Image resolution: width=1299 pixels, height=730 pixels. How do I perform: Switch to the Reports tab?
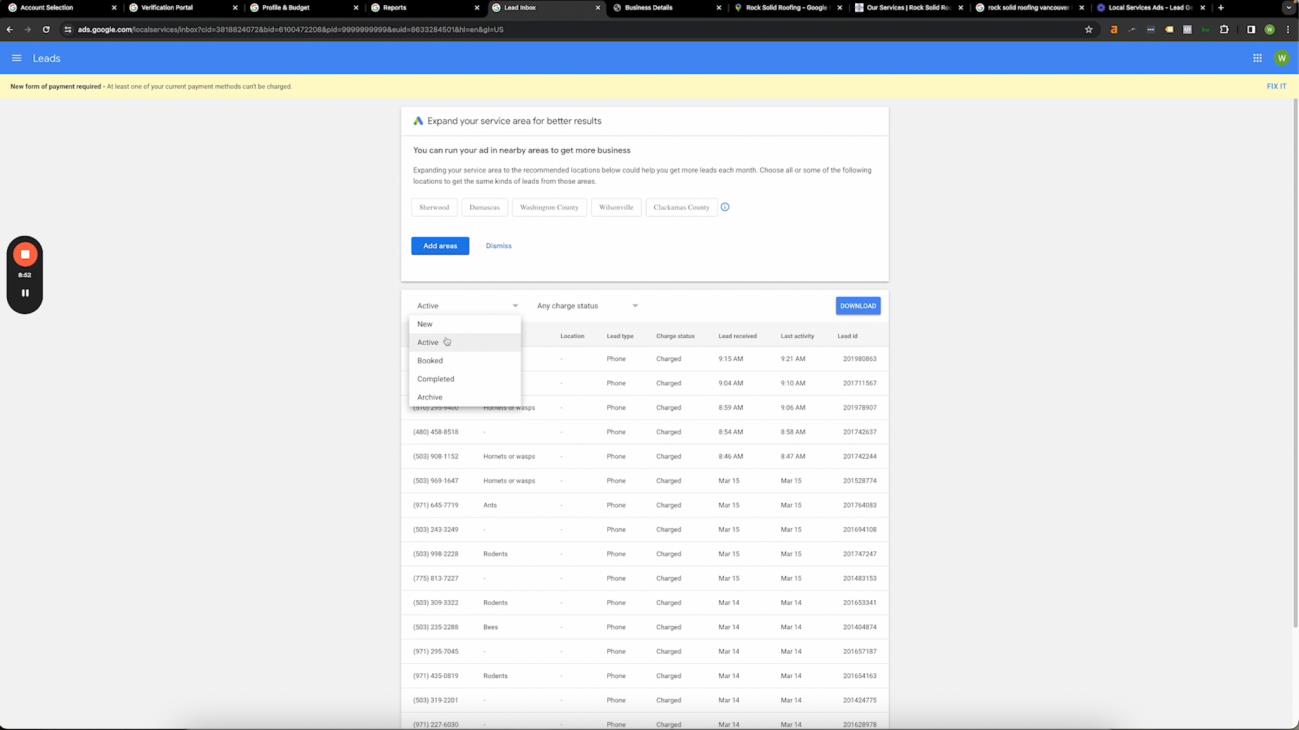pos(424,8)
